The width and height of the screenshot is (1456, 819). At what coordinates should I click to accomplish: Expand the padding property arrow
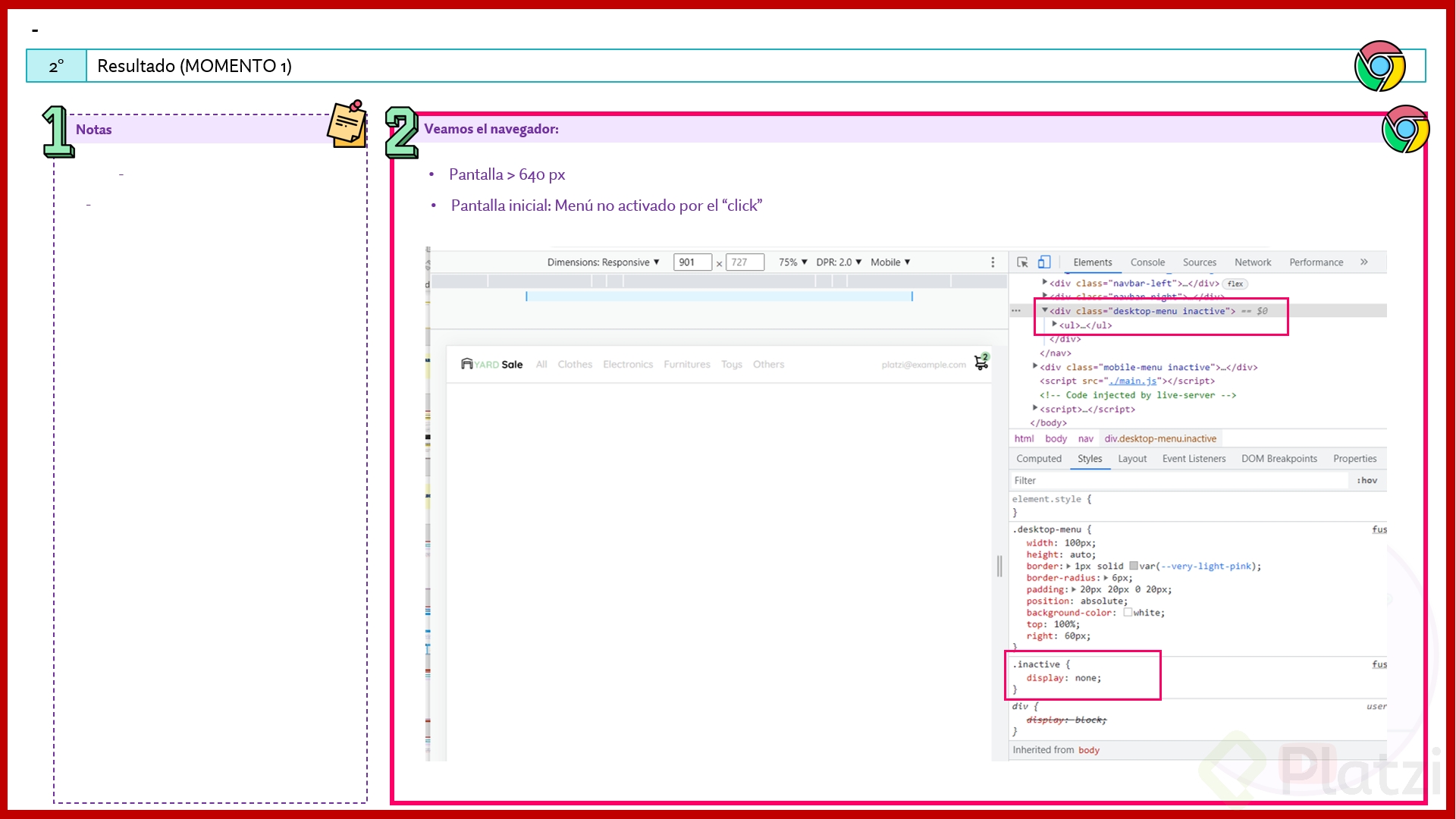click(x=1074, y=589)
